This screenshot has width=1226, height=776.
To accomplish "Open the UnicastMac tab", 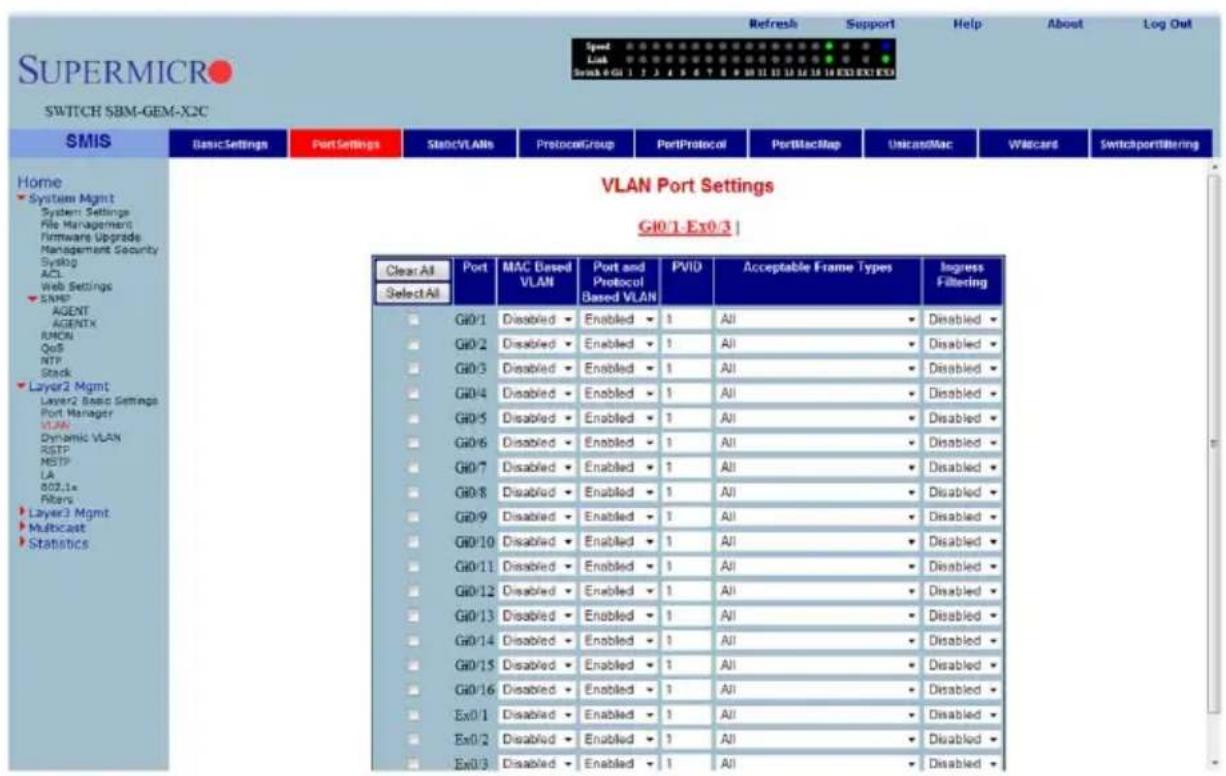I will pyautogui.click(x=921, y=146).
